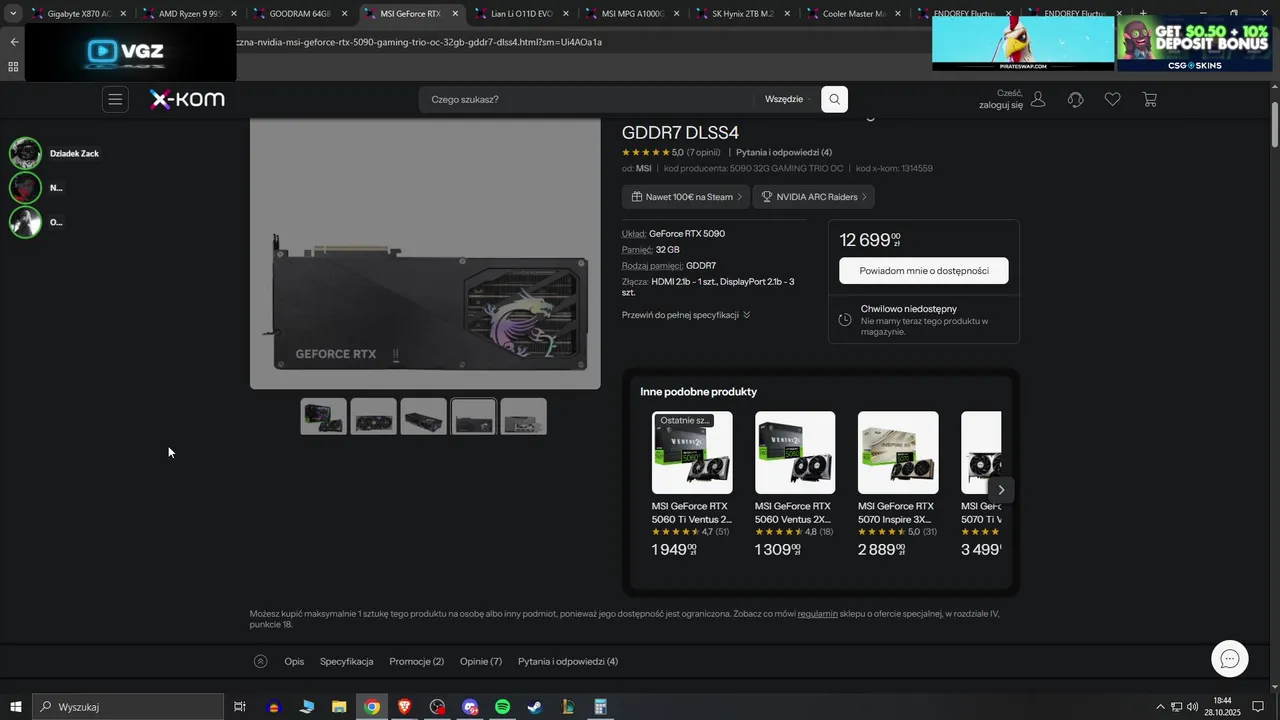
Task: Select the second product gallery thumbnail
Action: click(x=374, y=416)
